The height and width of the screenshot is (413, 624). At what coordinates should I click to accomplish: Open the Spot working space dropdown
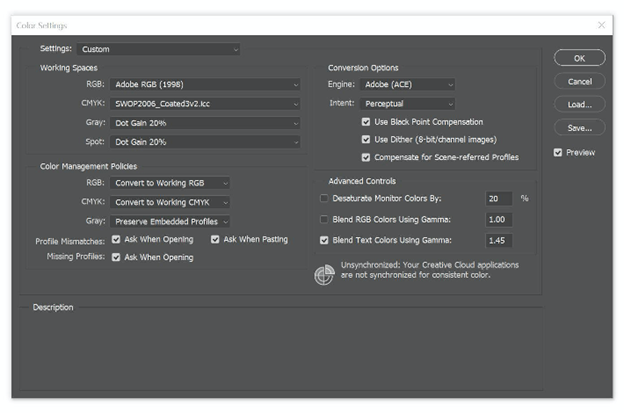pyautogui.click(x=205, y=142)
